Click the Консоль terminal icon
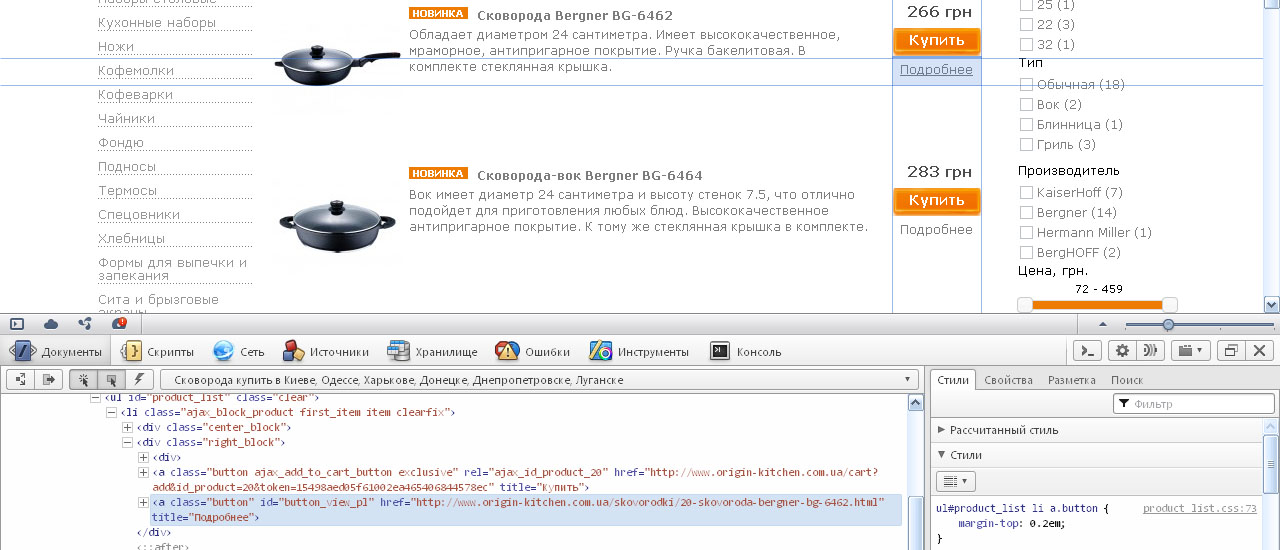 pos(720,351)
